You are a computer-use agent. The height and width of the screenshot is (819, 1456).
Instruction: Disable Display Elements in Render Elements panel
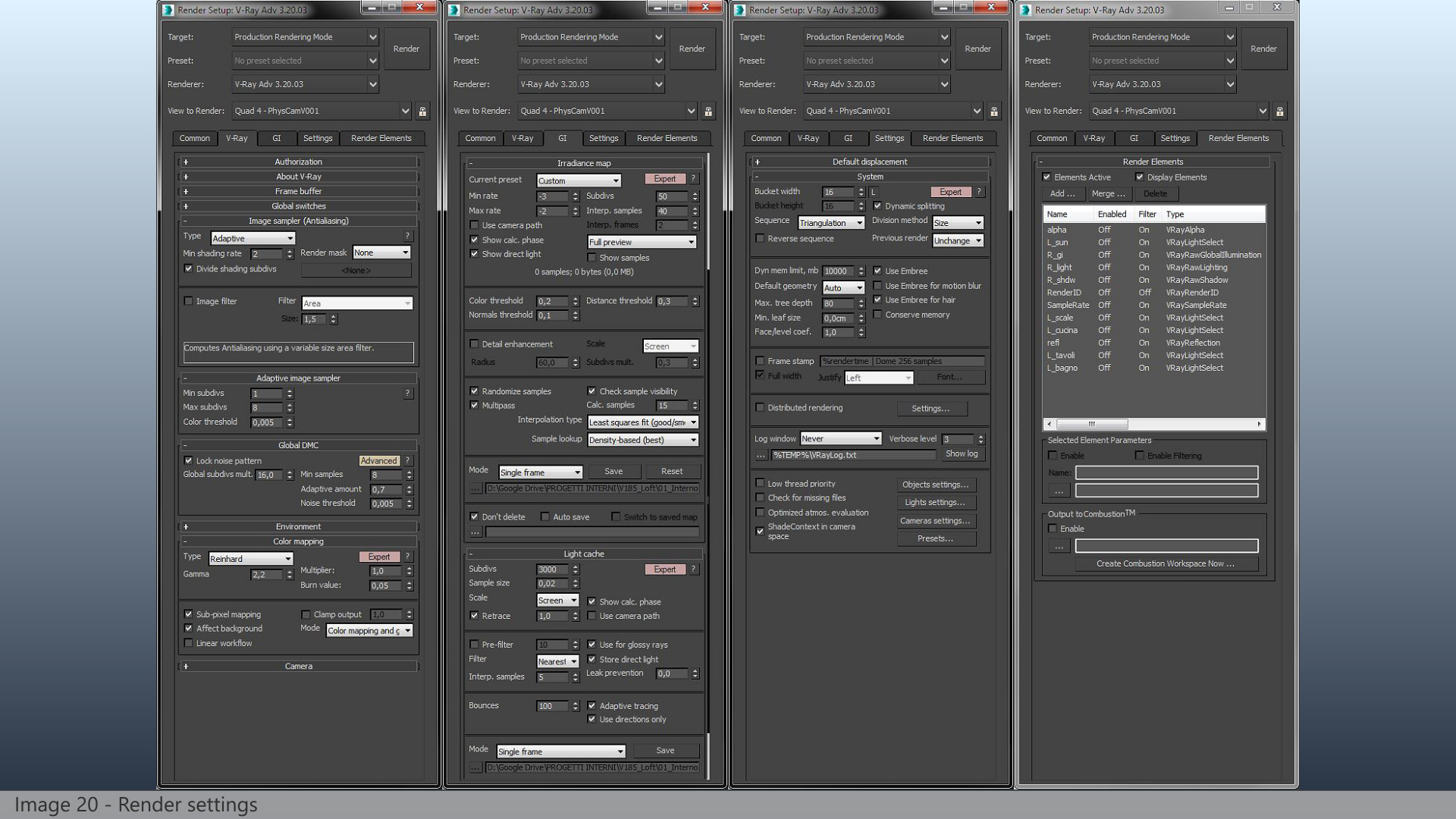[1140, 177]
